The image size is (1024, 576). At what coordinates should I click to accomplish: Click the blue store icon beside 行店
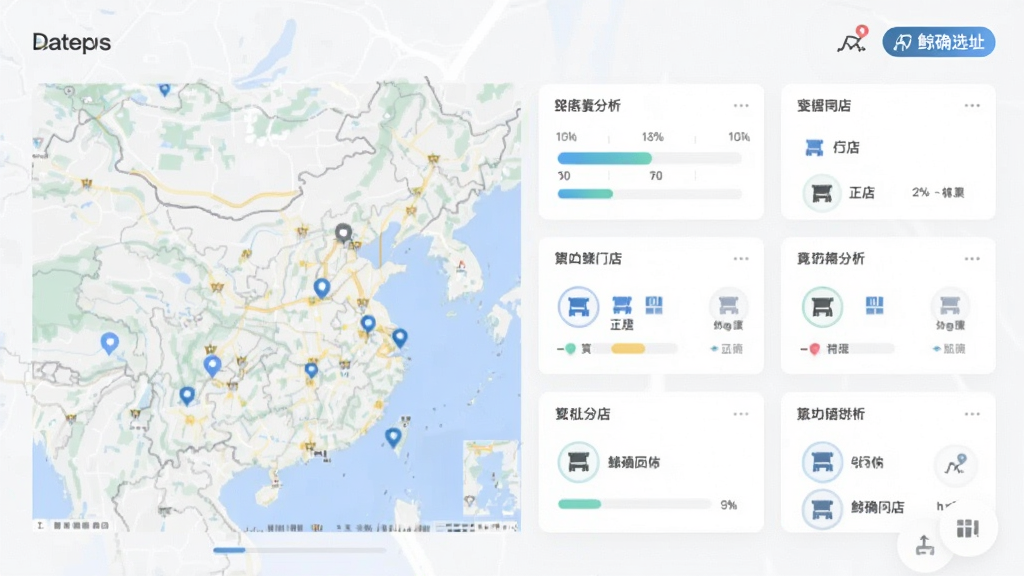pos(814,148)
